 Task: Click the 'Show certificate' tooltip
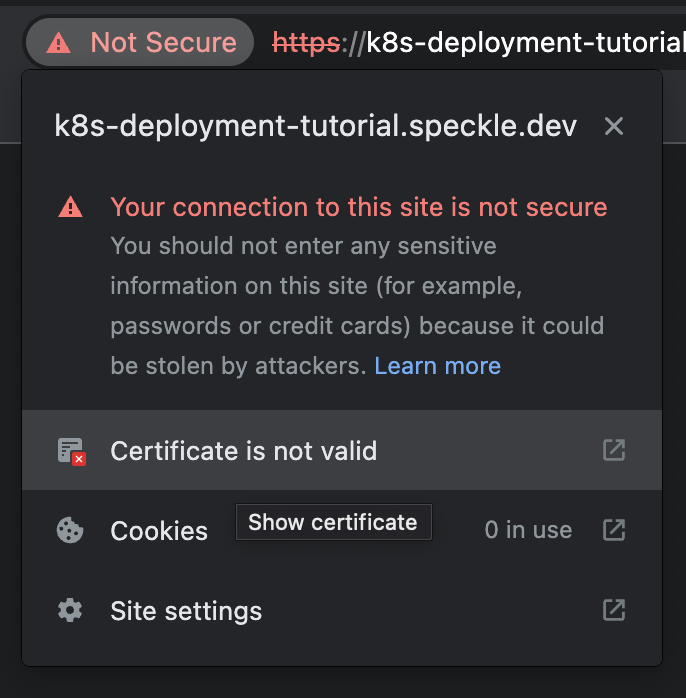pos(333,522)
